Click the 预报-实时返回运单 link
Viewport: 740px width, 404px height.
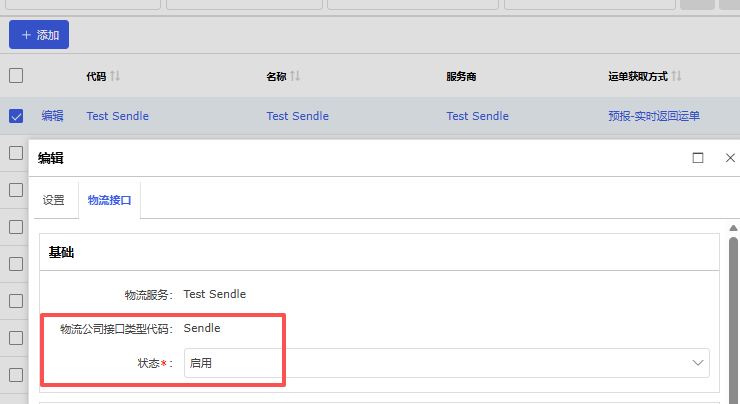tap(654, 116)
